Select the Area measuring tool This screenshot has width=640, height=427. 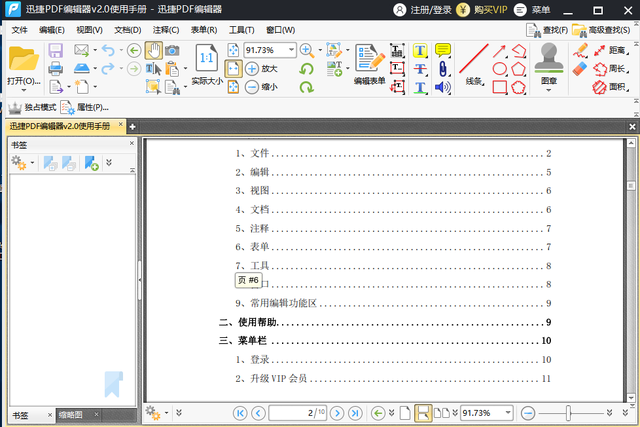tap(611, 87)
